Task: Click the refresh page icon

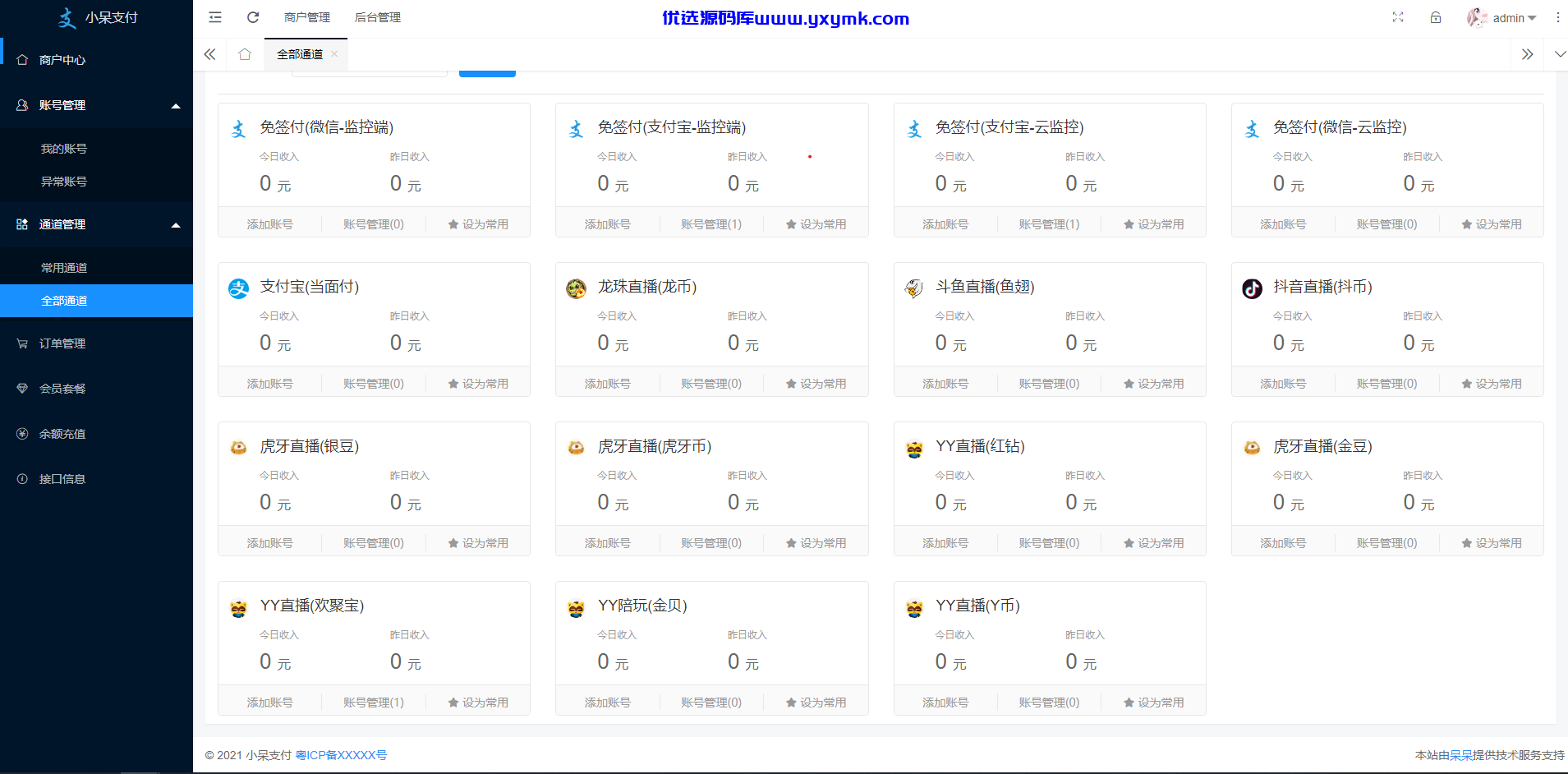Action: [253, 17]
